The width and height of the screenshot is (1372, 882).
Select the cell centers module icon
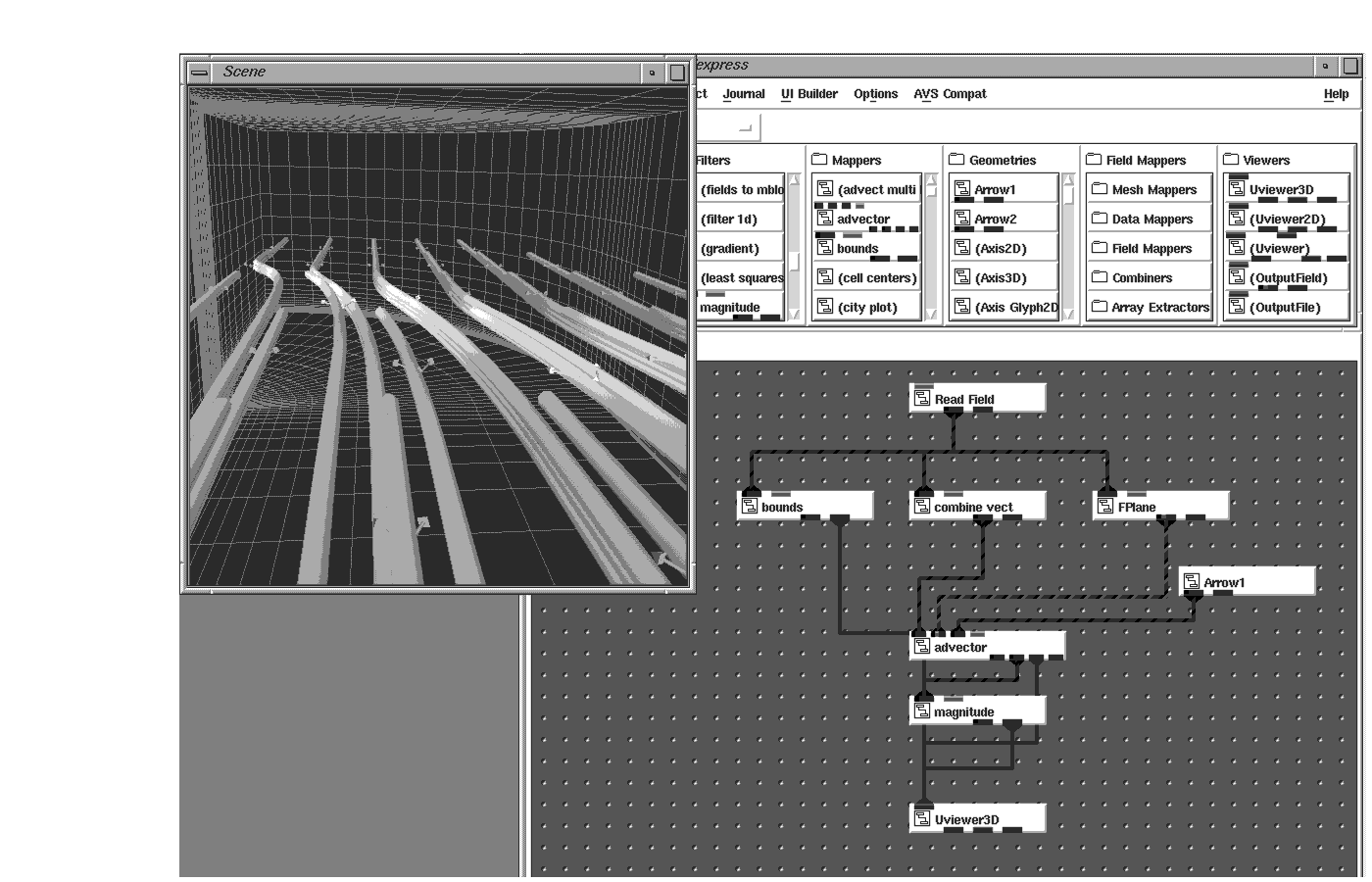pos(825,278)
